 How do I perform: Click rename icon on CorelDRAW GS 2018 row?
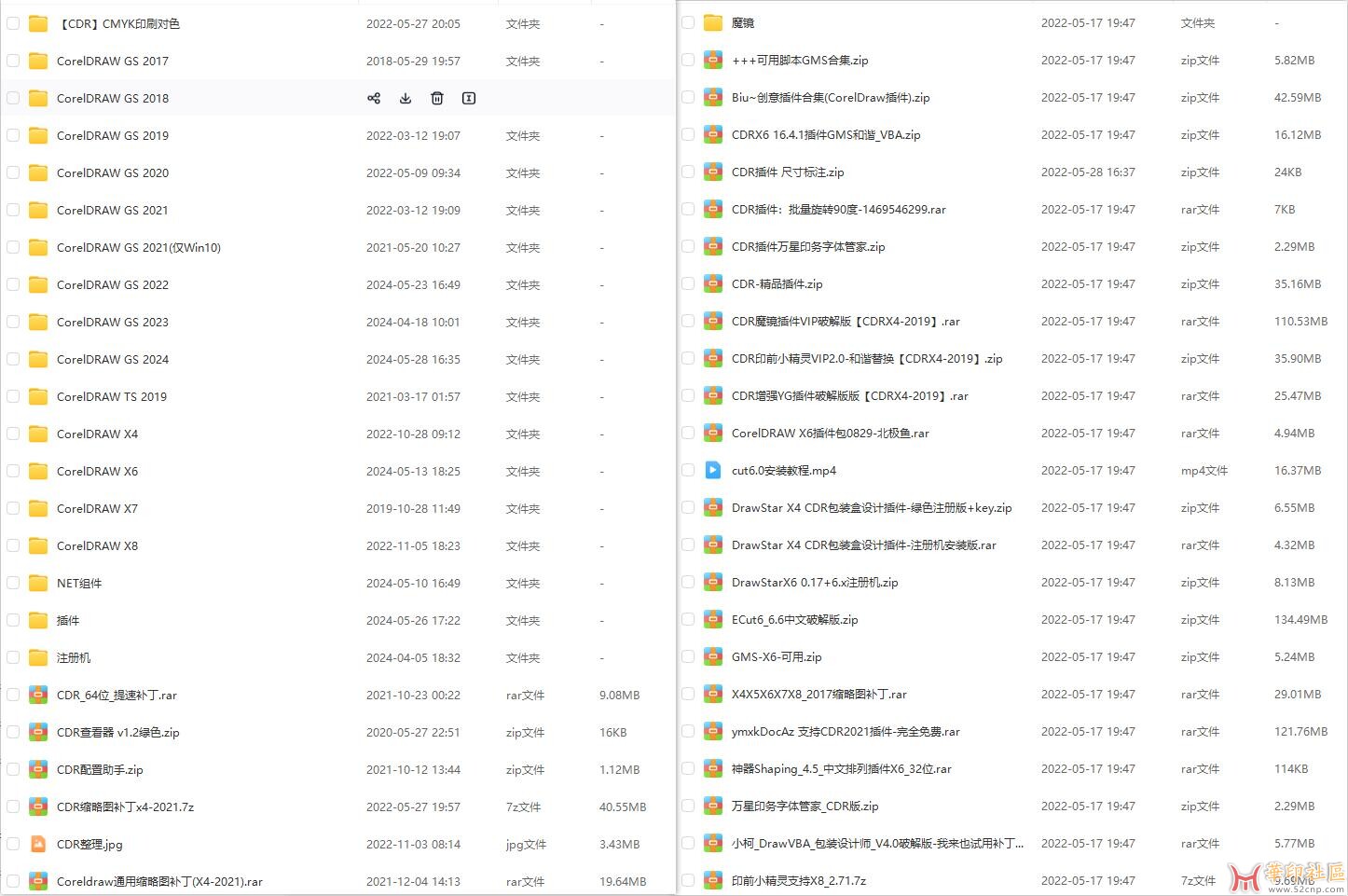pos(469,98)
